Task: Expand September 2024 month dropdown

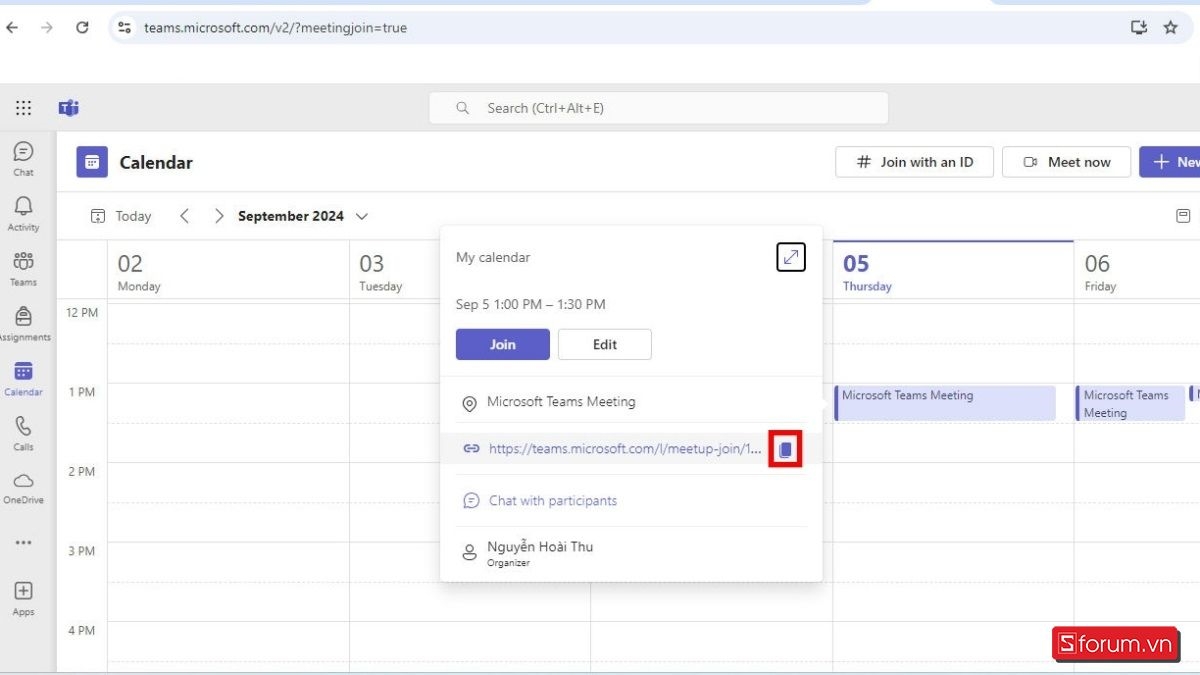Action: tap(303, 216)
